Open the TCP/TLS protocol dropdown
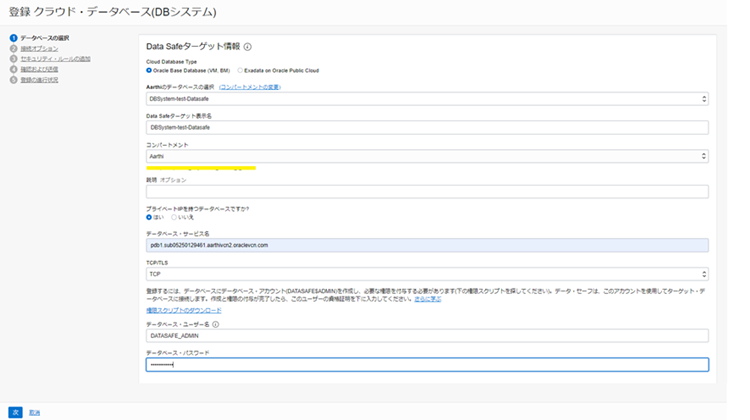Viewport: 750px width, 420px height. pos(427,273)
